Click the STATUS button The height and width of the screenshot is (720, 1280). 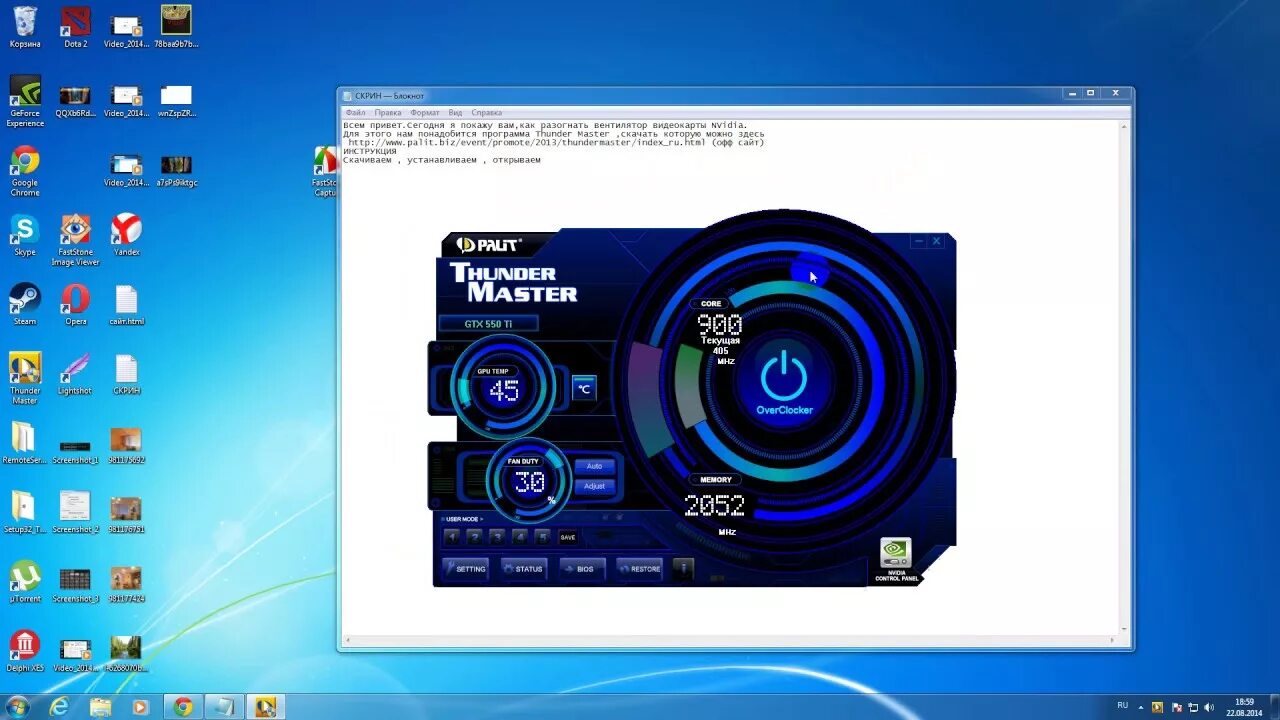[x=524, y=569]
